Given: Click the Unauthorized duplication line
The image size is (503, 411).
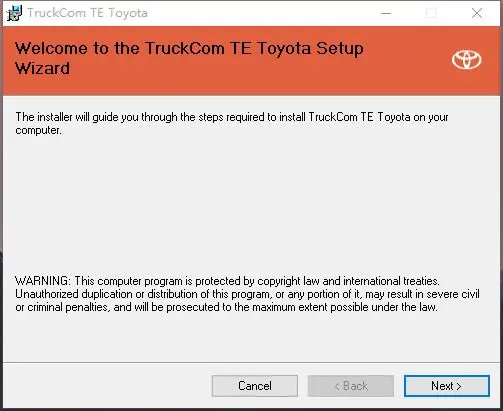Looking at the screenshot, I should pyautogui.click(x=247, y=294).
